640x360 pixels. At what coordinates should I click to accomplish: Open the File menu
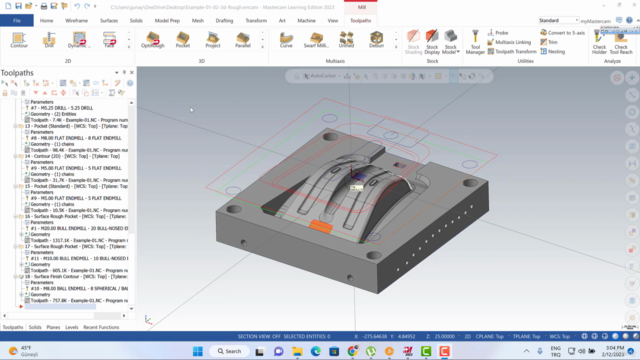17,20
